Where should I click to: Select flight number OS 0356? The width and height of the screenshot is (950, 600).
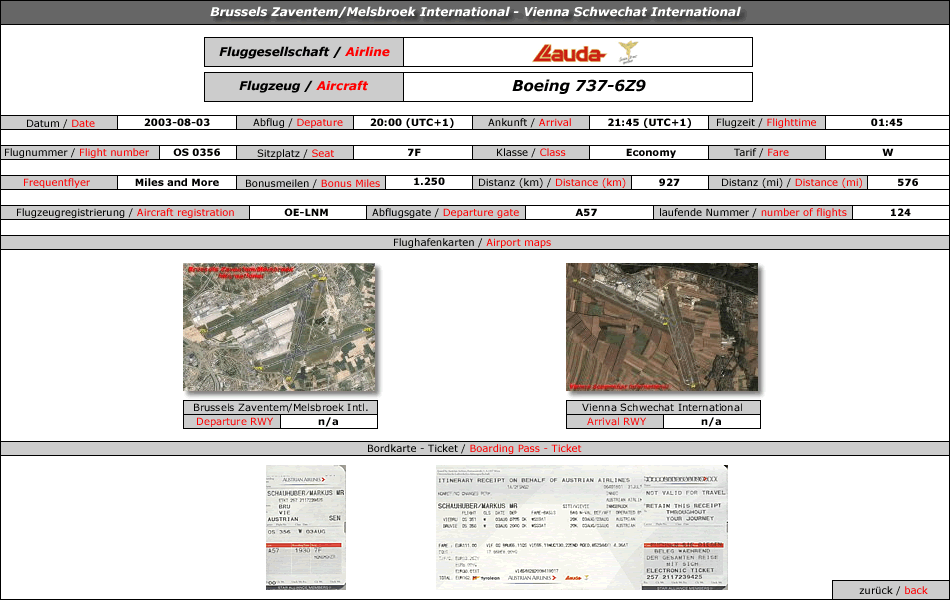[197, 152]
